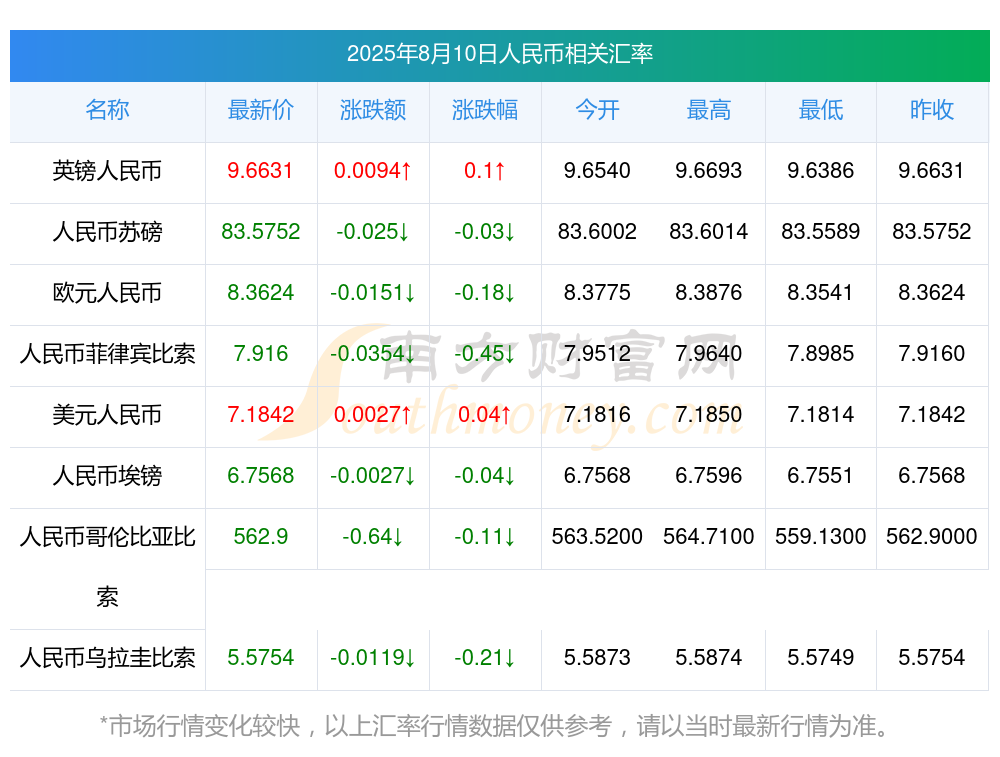Click the low value 7.1814
Screen dimensions: 1000x757
(820, 415)
